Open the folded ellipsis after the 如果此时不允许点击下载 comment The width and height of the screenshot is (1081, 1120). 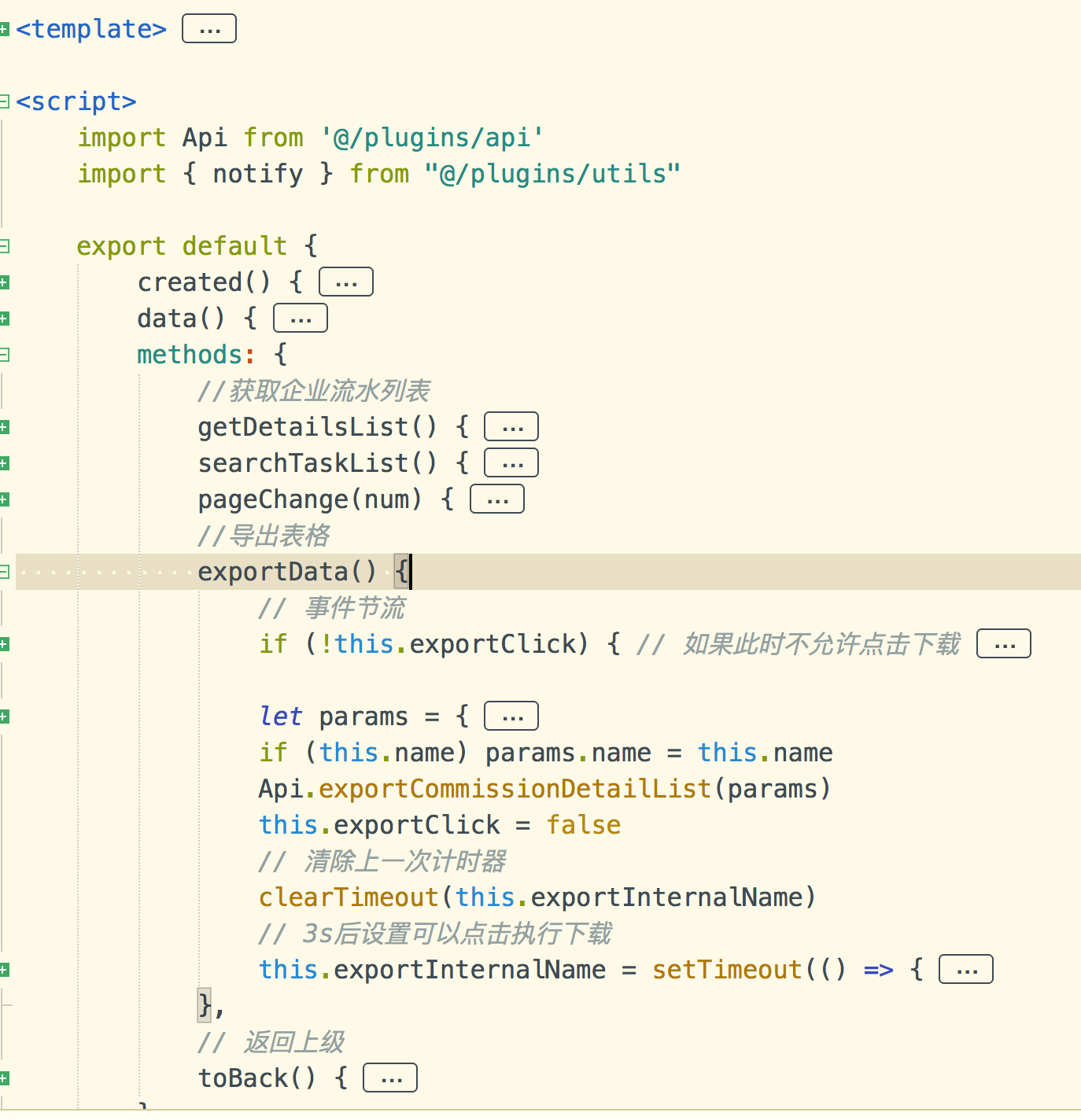[1004, 644]
